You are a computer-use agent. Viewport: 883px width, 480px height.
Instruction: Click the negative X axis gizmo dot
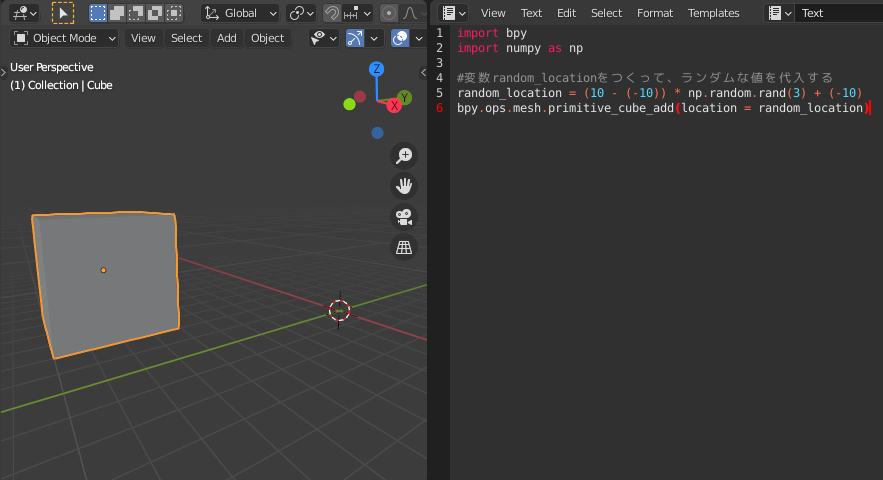click(x=360, y=97)
